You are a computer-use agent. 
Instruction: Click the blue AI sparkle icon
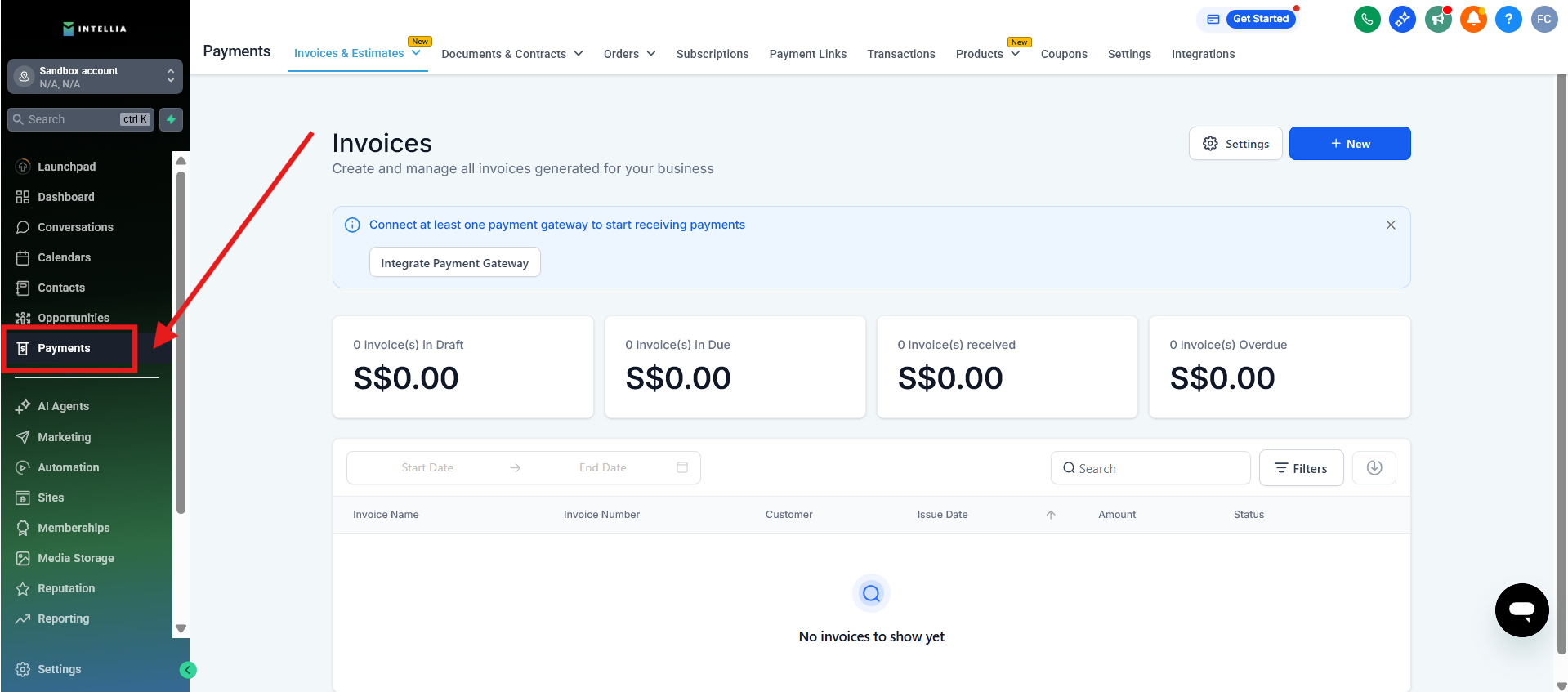pos(1402,19)
